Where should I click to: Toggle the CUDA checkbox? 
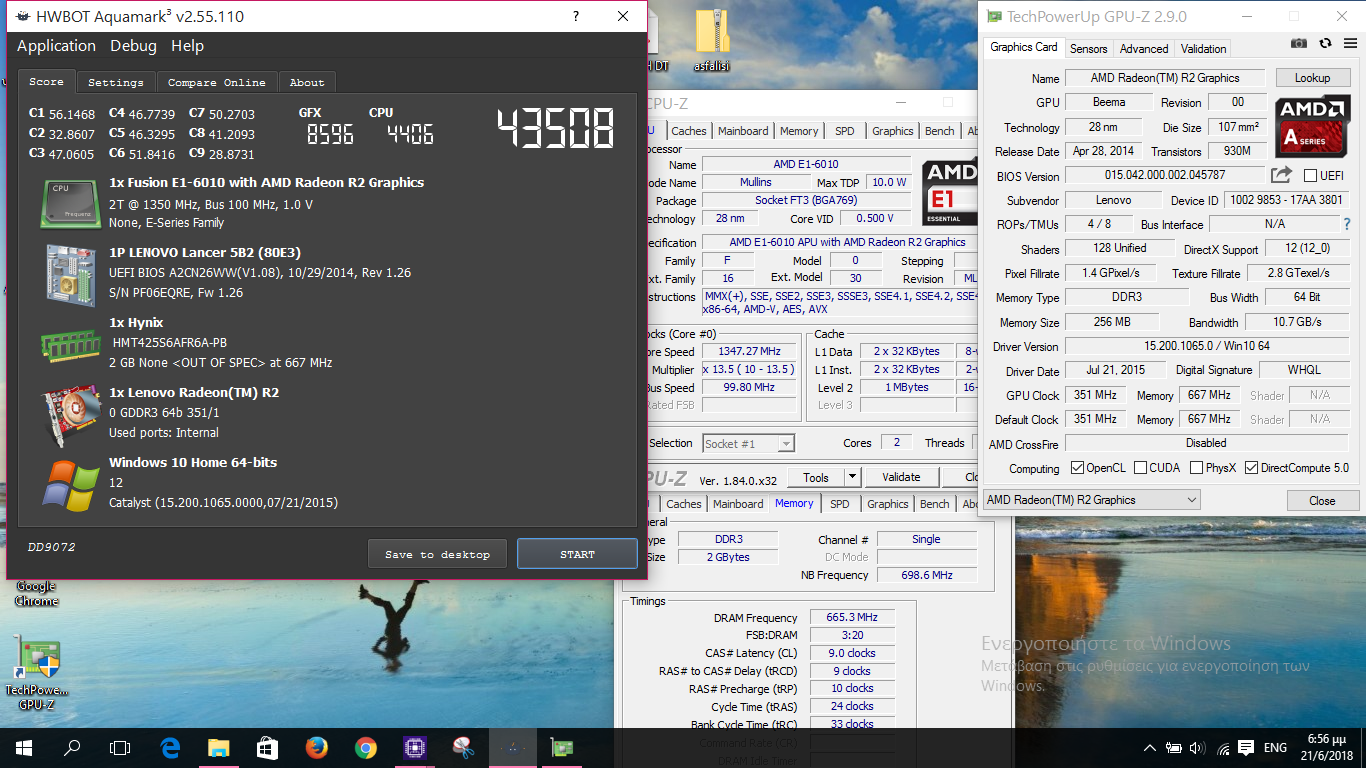coord(1140,468)
